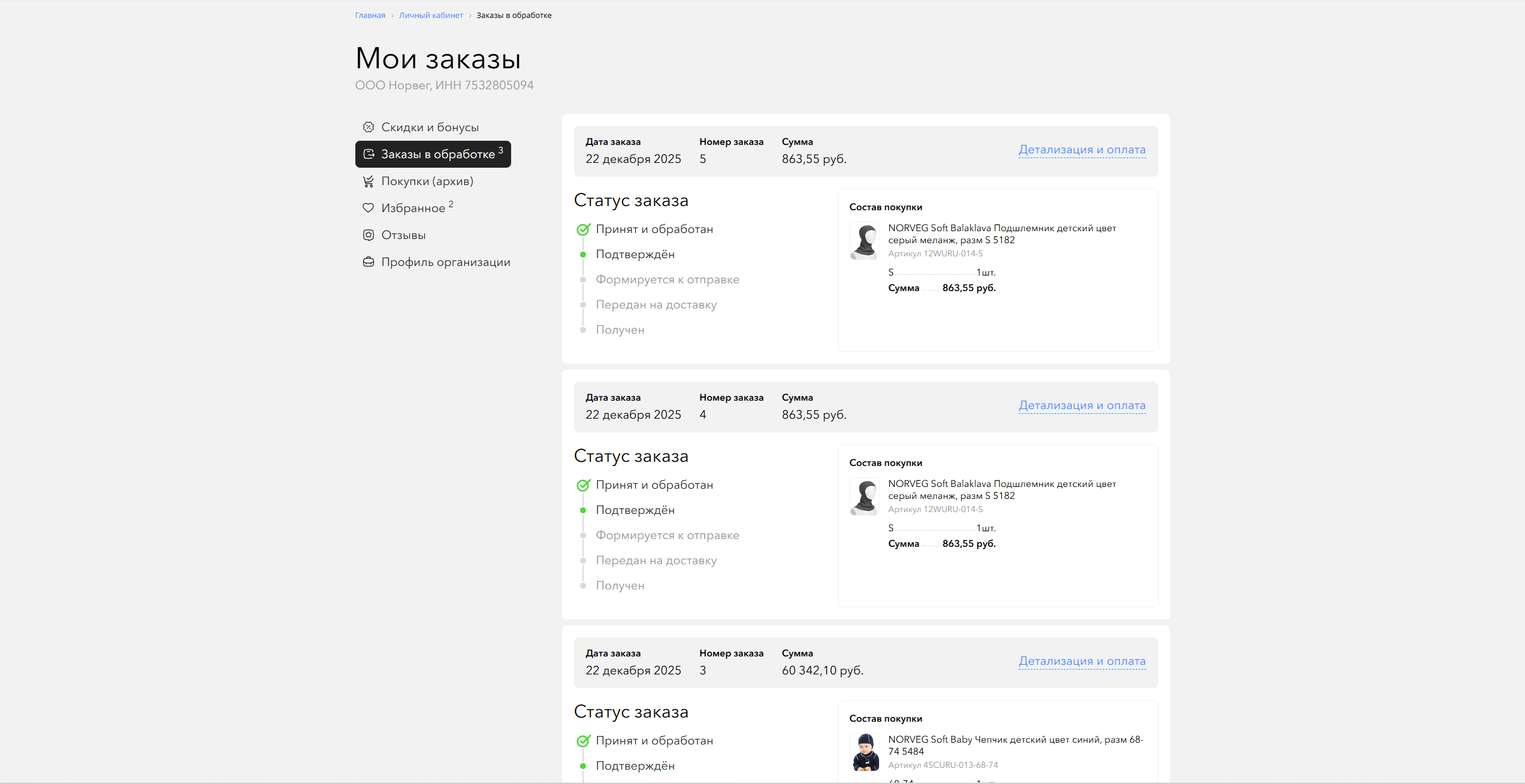Click the Покупки (архив) cart icon
The width and height of the screenshot is (1525, 784).
[x=369, y=181]
